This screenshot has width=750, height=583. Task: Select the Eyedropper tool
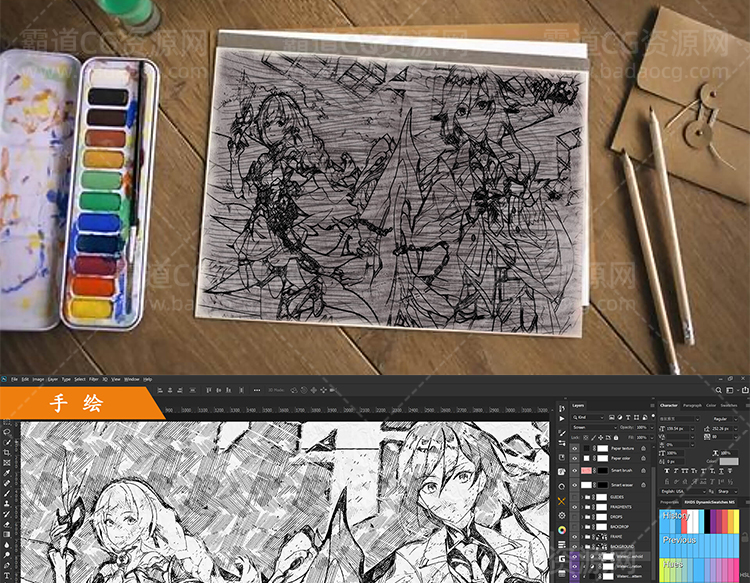tap(7, 473)
